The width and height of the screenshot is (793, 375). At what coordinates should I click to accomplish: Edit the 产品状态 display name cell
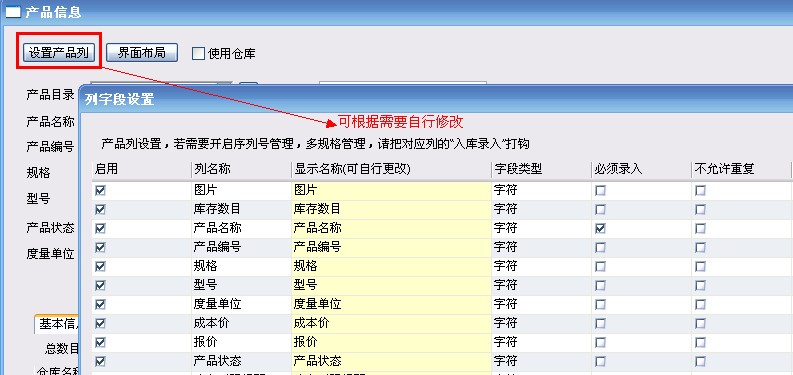391,361
